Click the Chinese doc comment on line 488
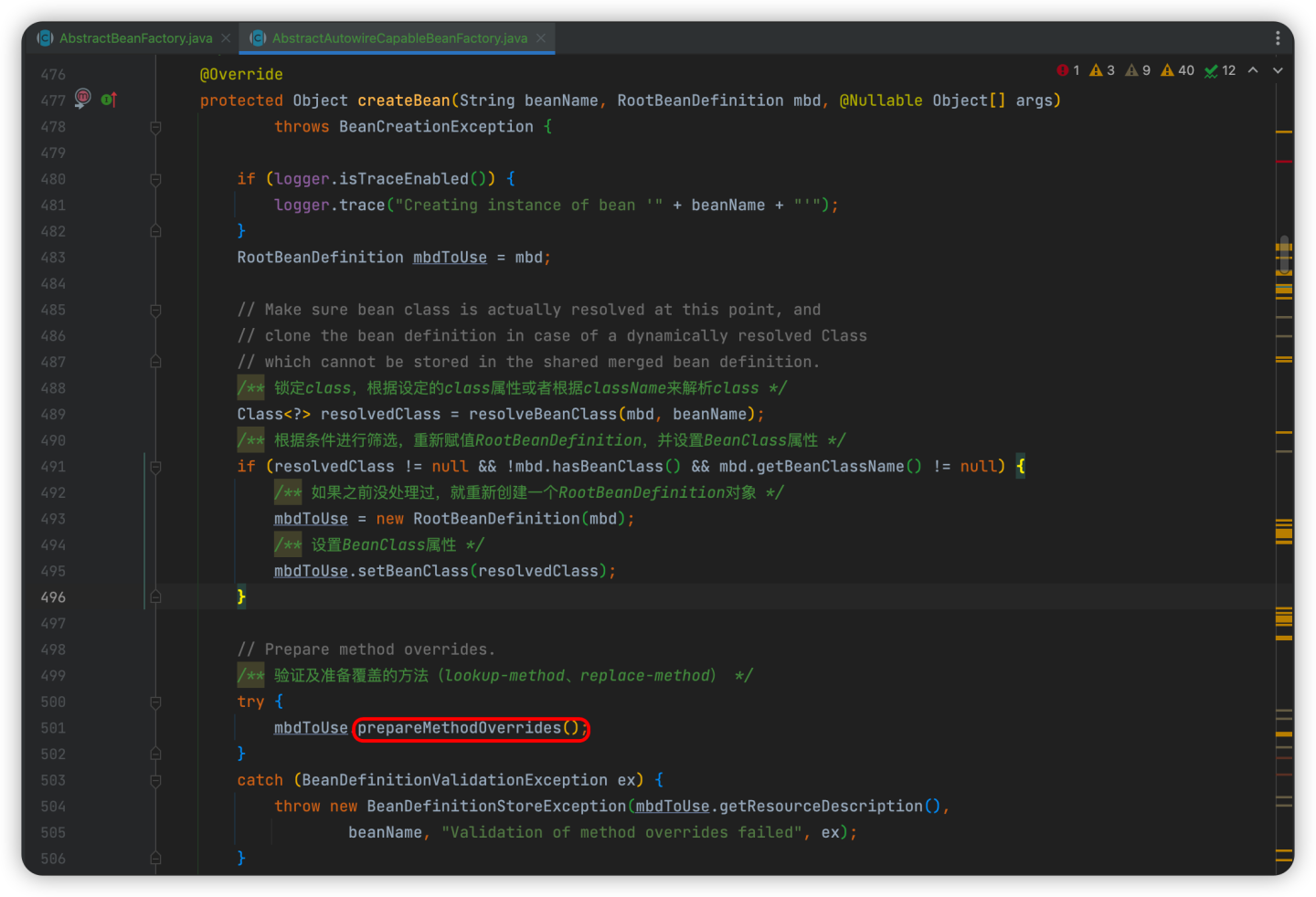 [512, 388]
